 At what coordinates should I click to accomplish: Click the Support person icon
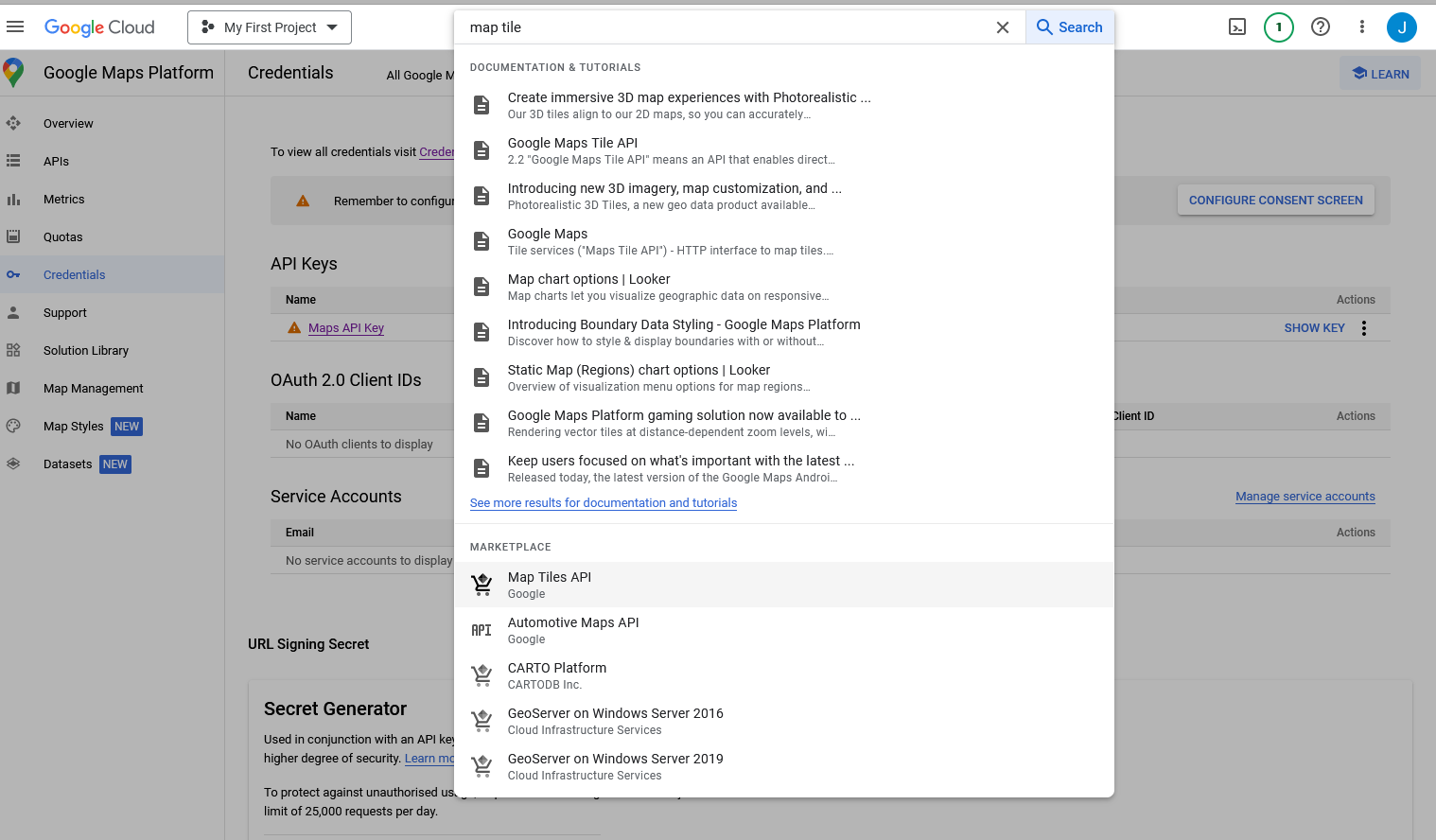point(13,312)
